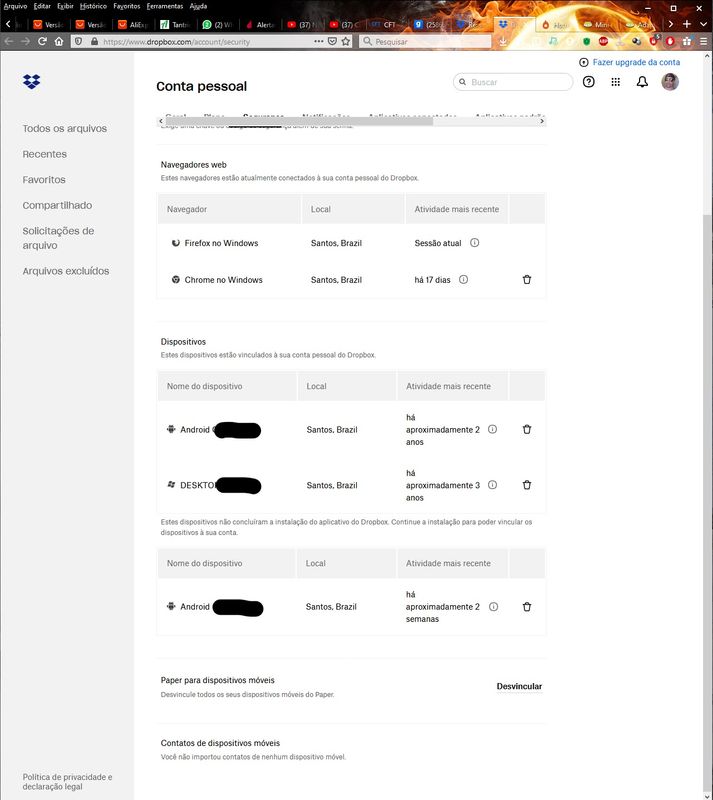Screen dimensions: 713x800
Task: Open Firefox downloads arrow icon
Action: click(x=503, y=41)
